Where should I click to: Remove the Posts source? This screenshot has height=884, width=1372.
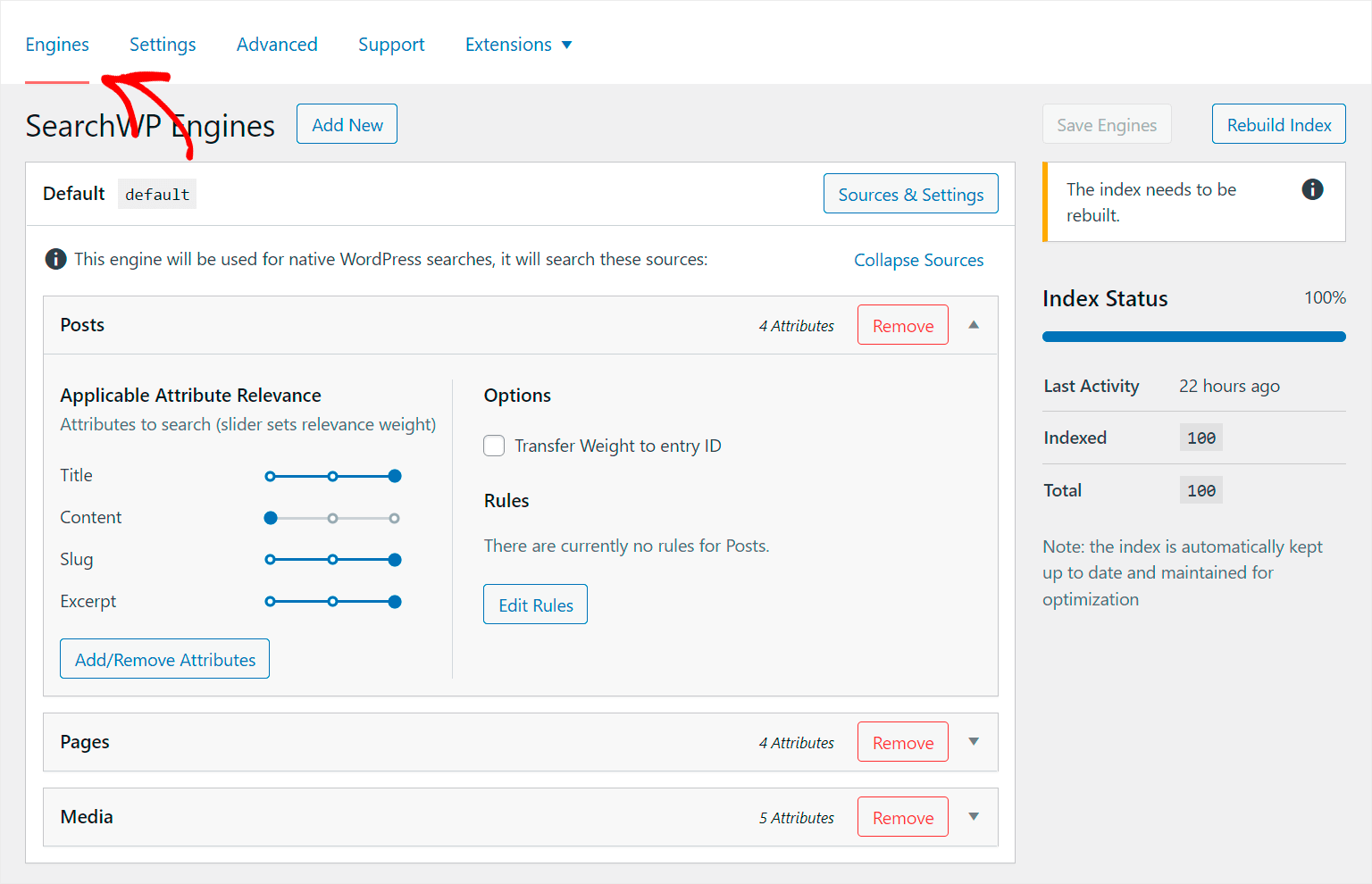point(903,325)
